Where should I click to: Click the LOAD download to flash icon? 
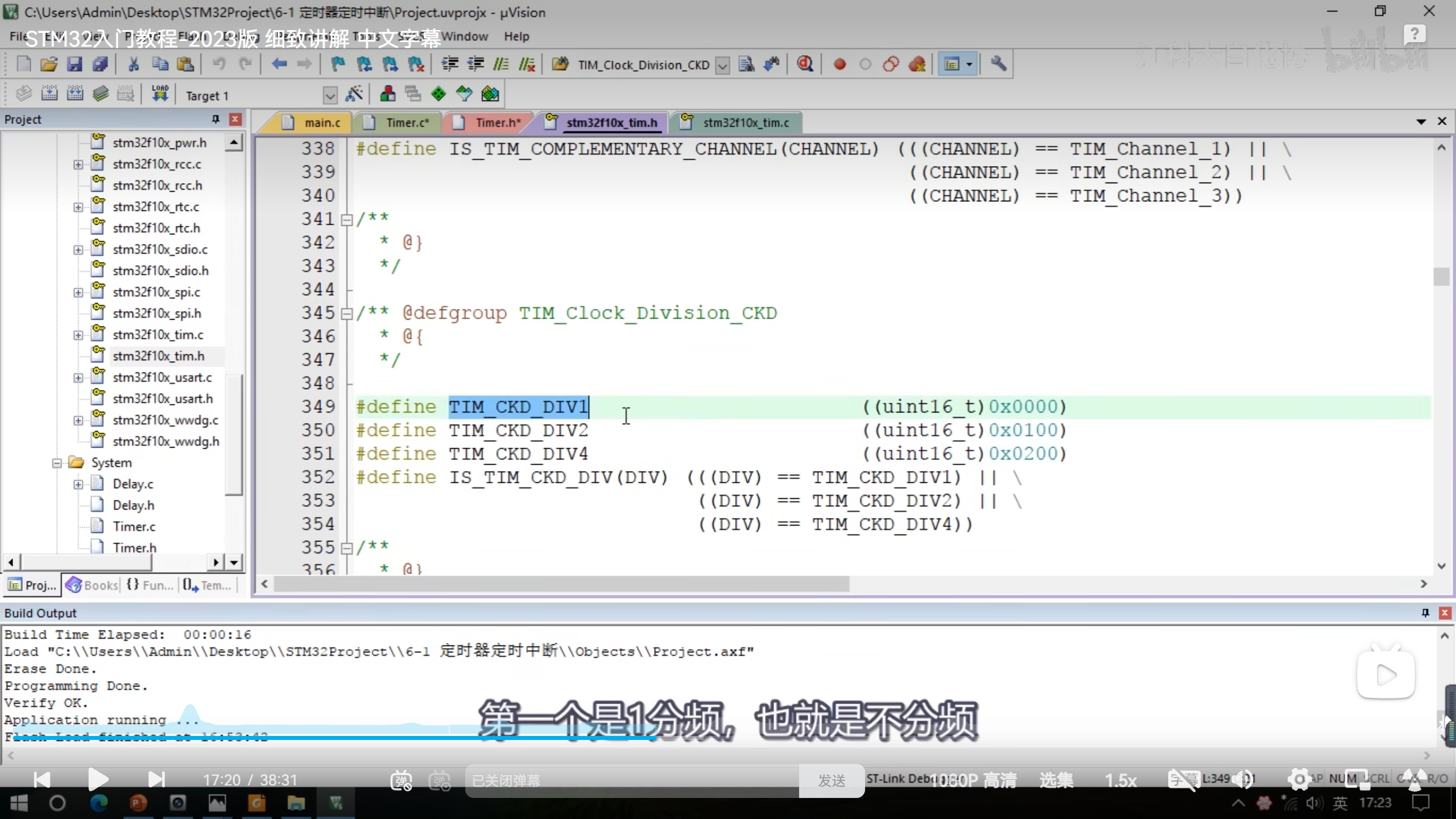tap(160, 94)
